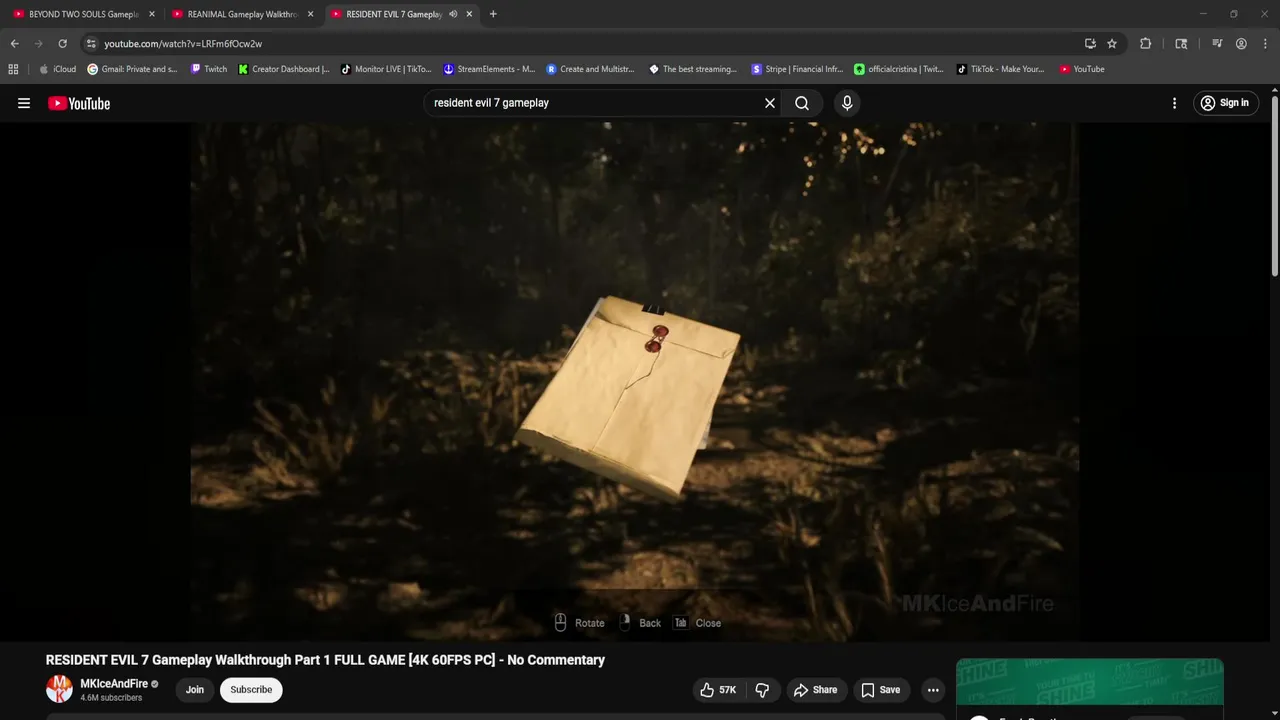Select the RESIDENT EVIL 7 Gameplay tab
This screenshot has width=1280, height=720.
click(394, 14)
